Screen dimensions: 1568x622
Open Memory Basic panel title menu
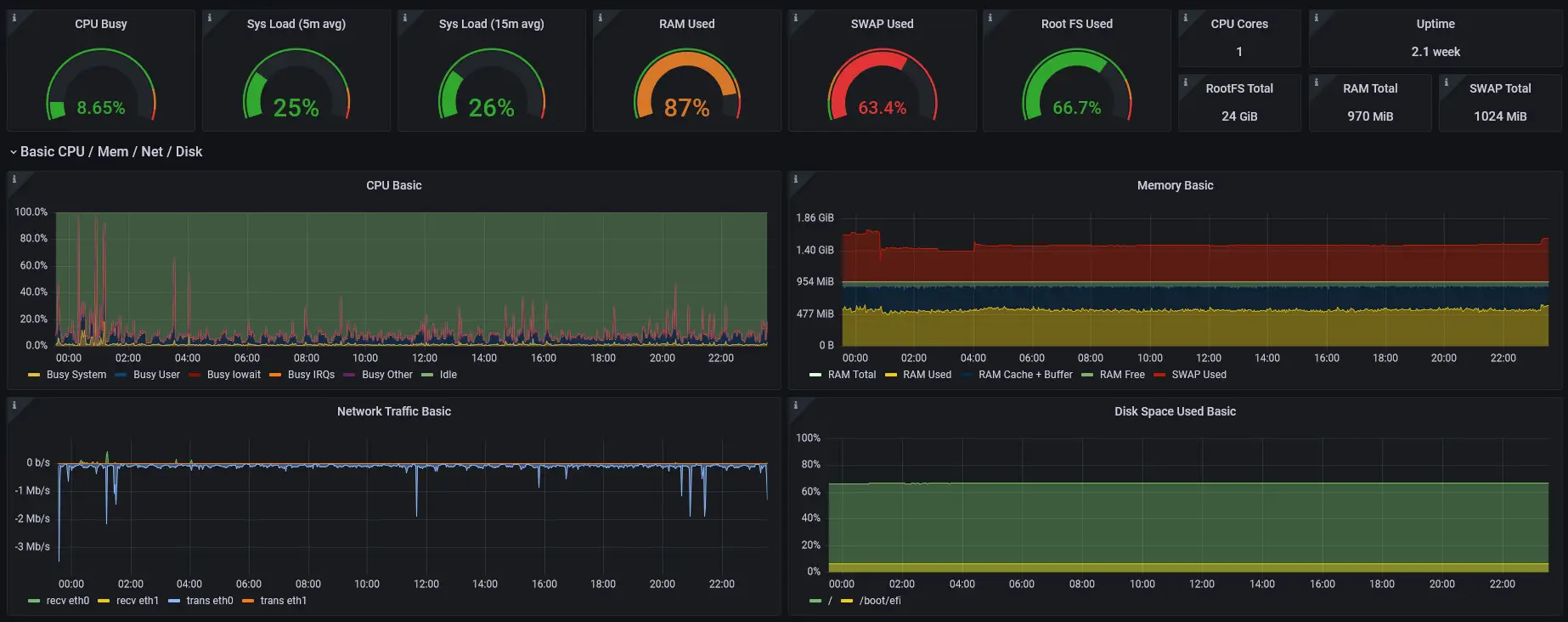click(x=1176, y=185)
